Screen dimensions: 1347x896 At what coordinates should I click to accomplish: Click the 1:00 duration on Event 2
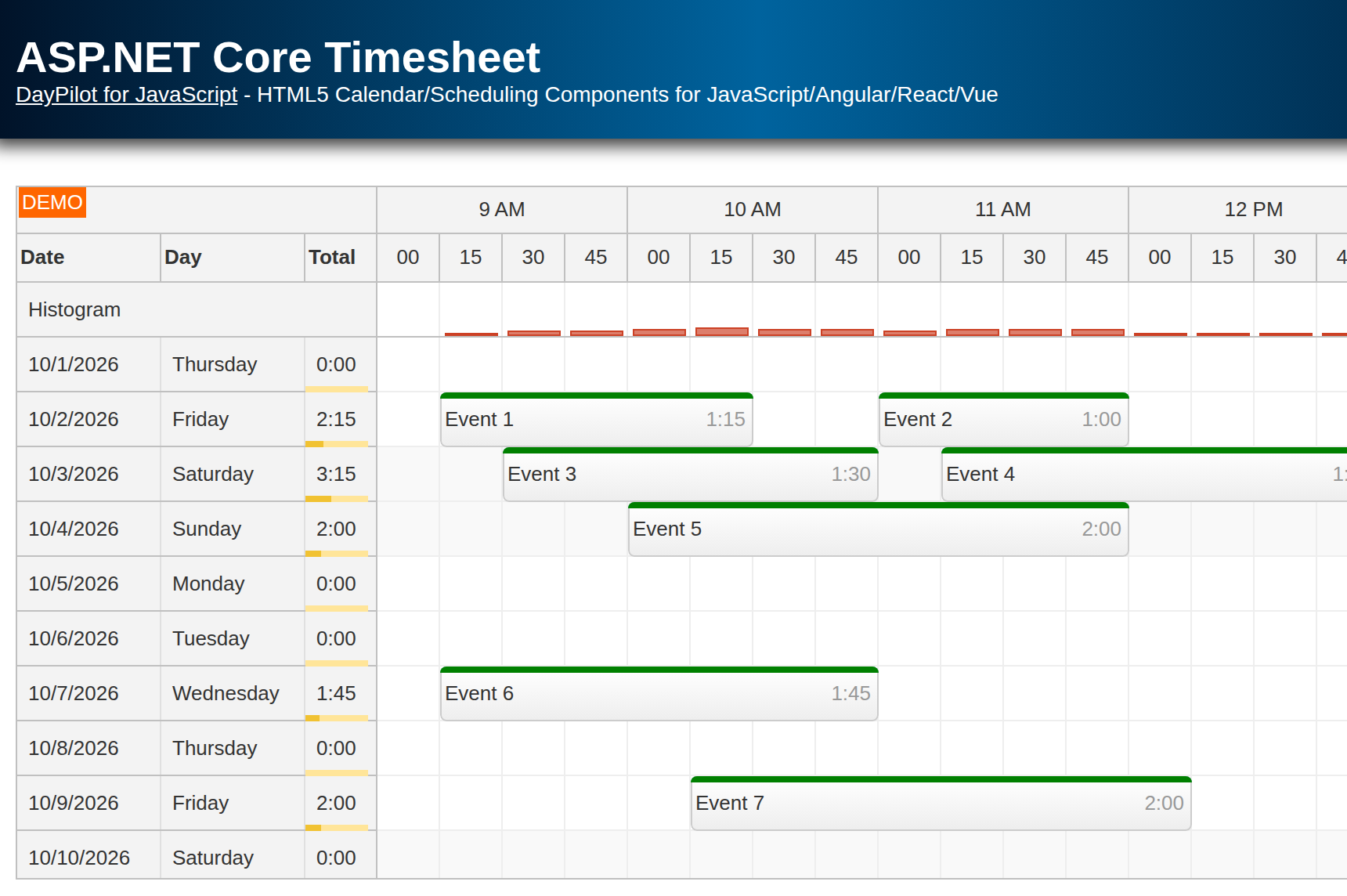[x=1101, y=419]
